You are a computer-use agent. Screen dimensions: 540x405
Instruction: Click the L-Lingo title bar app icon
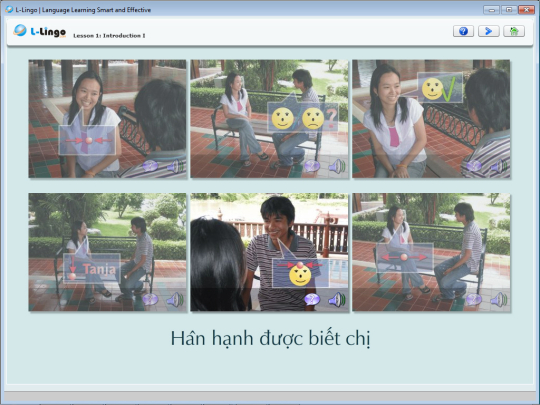(x=9, y=10)
